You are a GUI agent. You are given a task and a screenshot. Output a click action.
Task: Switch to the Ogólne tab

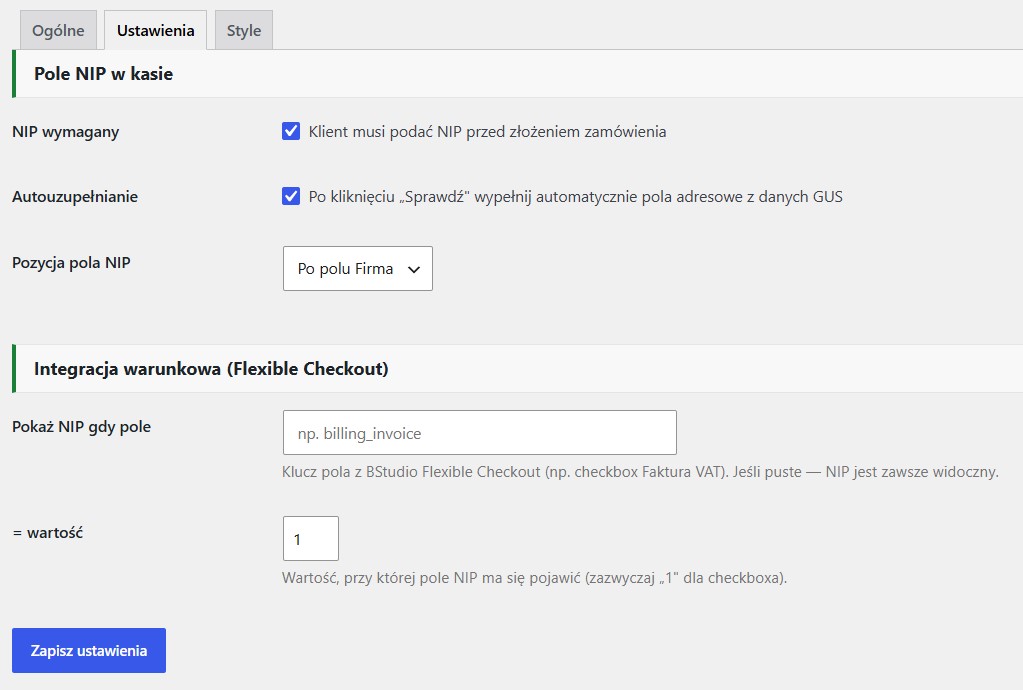pyautogui.click(x=58, y=30)
